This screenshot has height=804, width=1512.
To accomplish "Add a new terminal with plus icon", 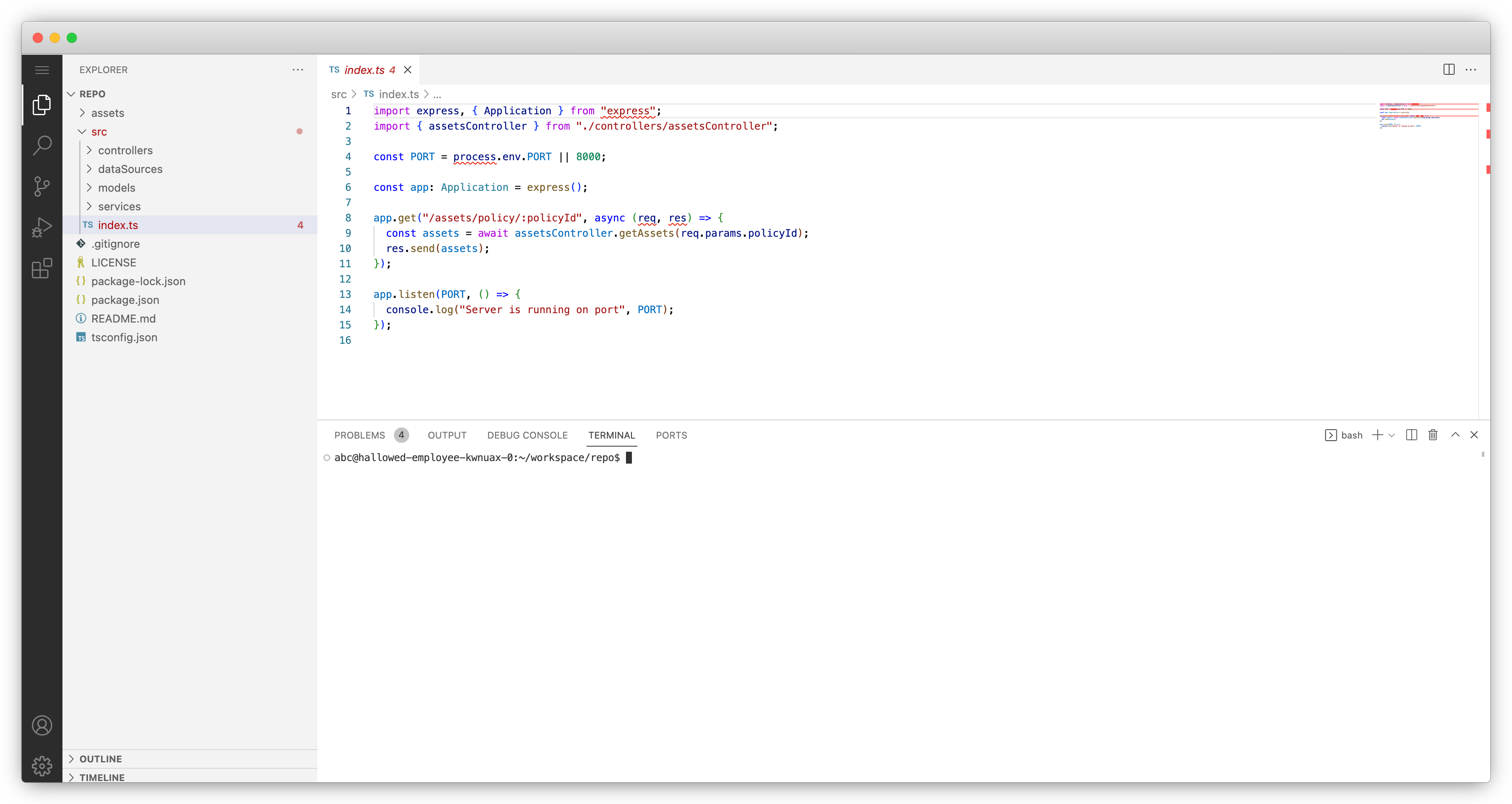I will [x=1377, y=435].
